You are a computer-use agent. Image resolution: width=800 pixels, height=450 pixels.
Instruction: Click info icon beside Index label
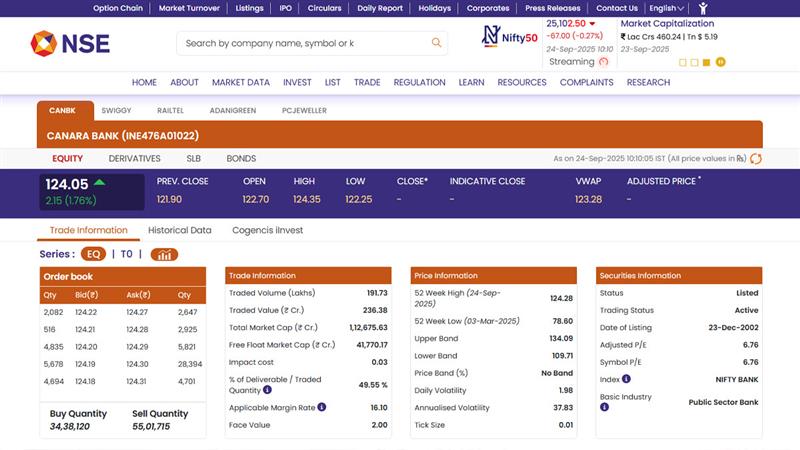click(x=626, y=379)
